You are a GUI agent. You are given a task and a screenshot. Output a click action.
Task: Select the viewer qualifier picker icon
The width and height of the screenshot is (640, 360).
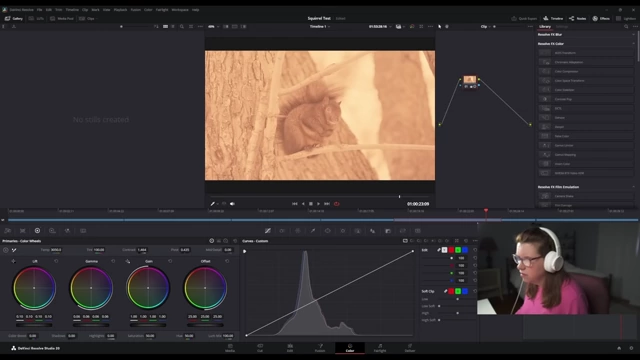click(213, 204)
